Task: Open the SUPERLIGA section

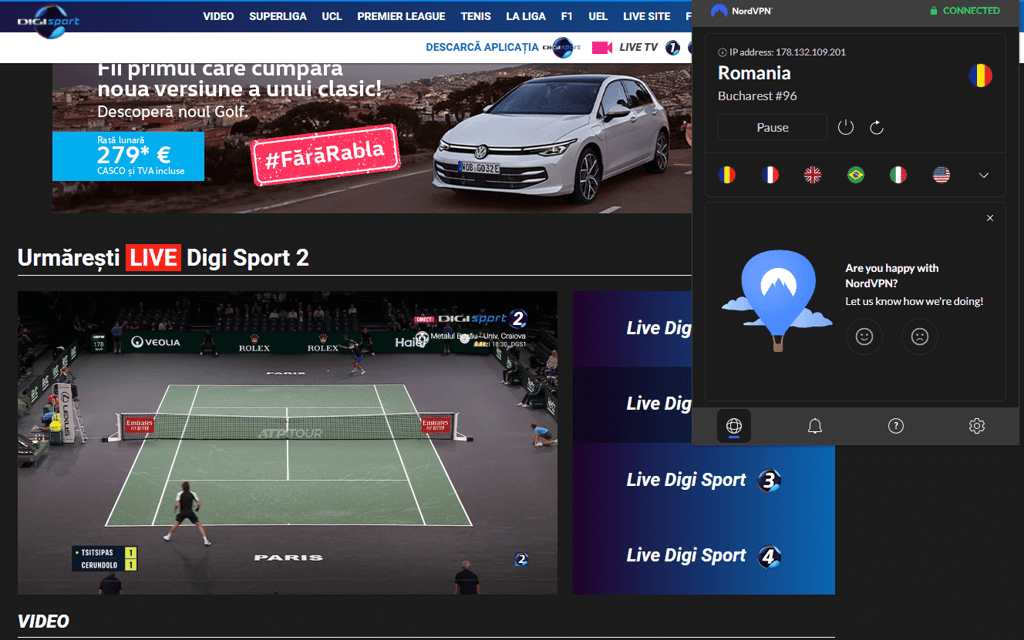Action: (x=278, y=16)
